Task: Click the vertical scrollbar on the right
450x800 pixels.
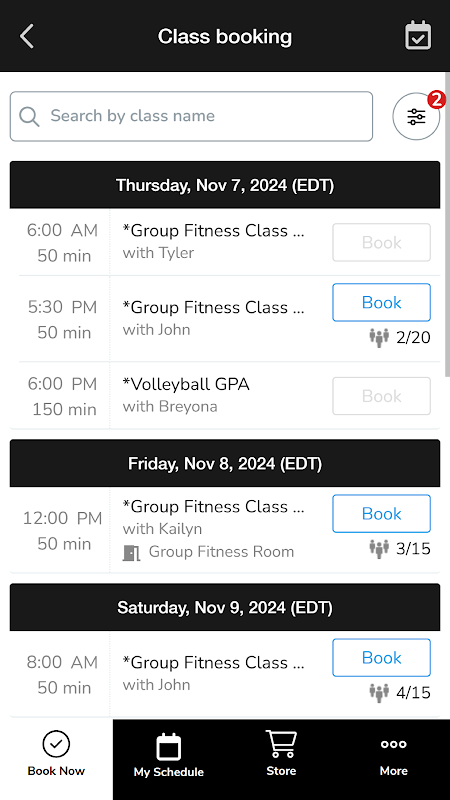Action: tap(447, 224)
